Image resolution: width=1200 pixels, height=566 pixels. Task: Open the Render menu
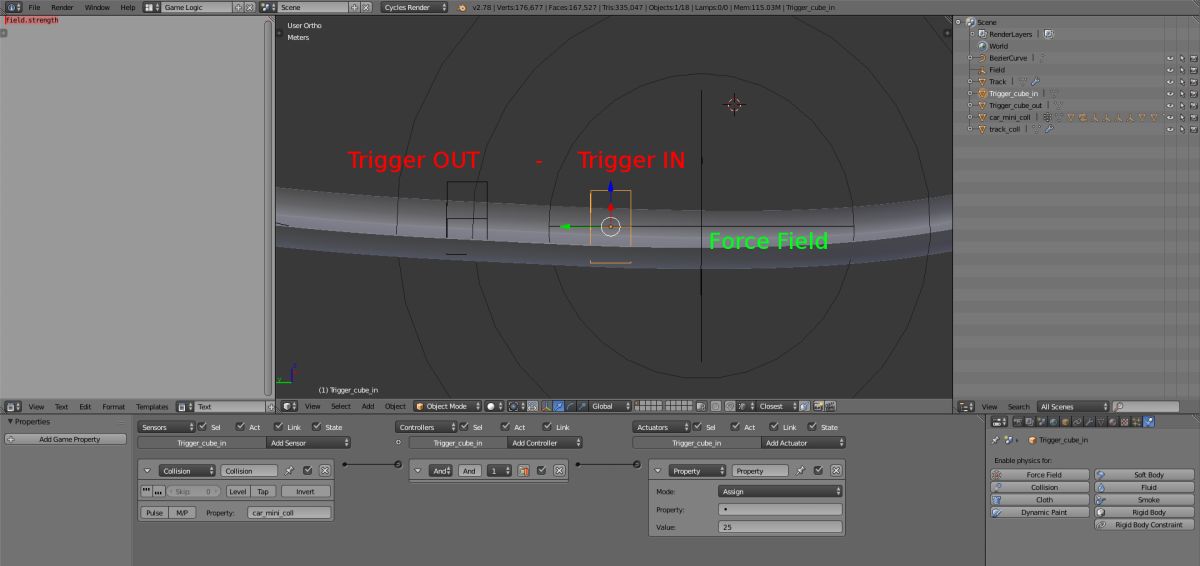(x=62, y=7)
